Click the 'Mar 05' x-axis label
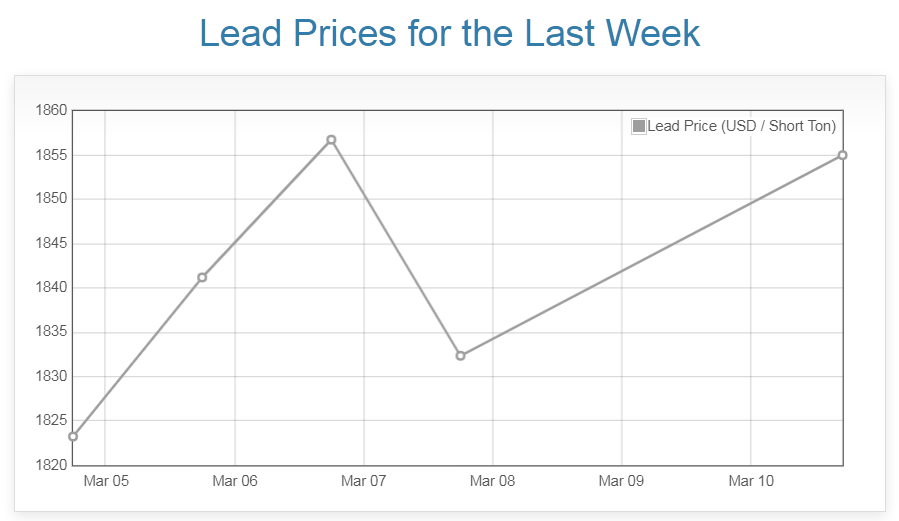The width and height of the screenshot is (899, 521). (106, 481)
